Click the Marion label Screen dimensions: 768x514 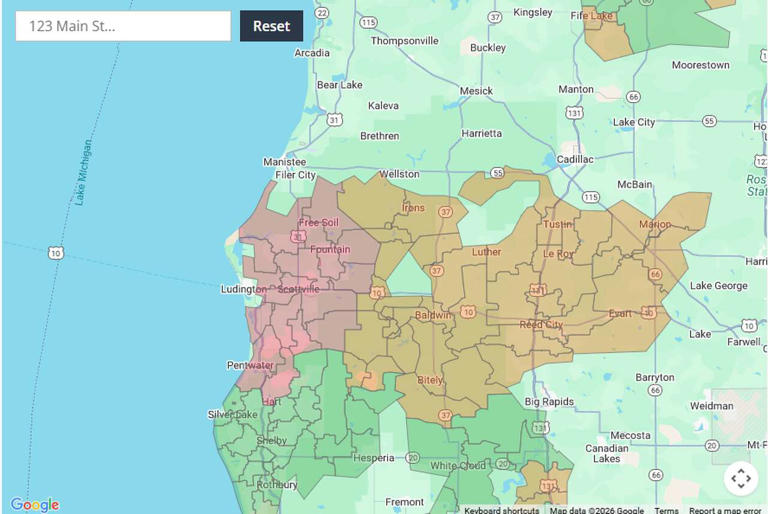coord(655,224)
